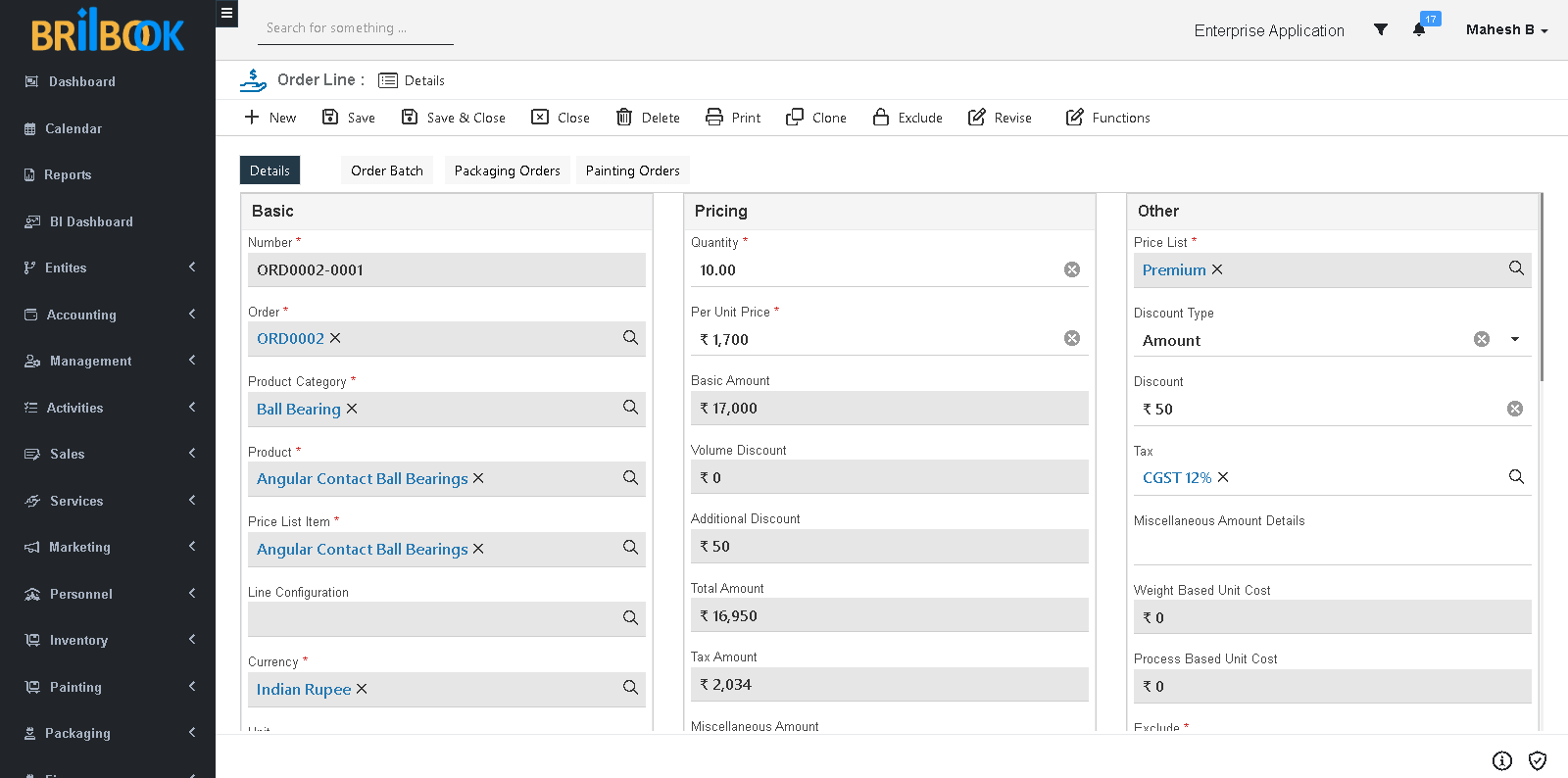Open Discount Type dropdown arrow
The image size is (1568, 778).
1515,339
